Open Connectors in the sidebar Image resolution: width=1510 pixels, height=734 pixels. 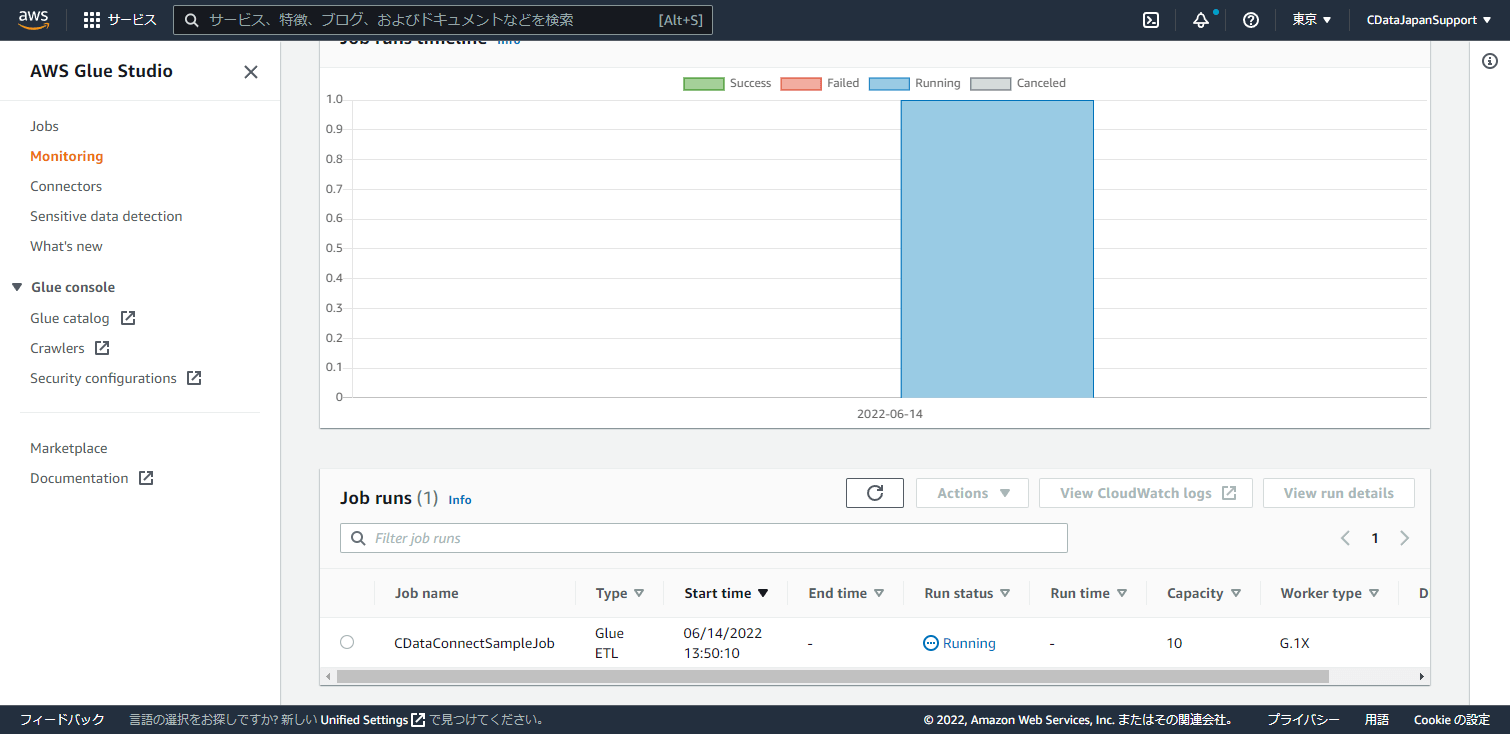coord(66,186)
